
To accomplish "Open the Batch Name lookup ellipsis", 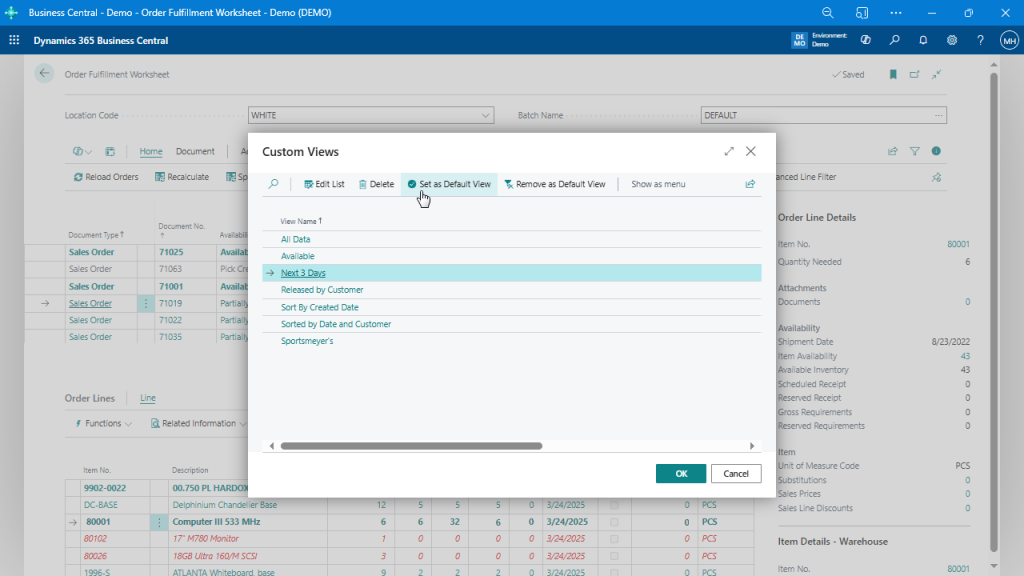I will point(940,115).
